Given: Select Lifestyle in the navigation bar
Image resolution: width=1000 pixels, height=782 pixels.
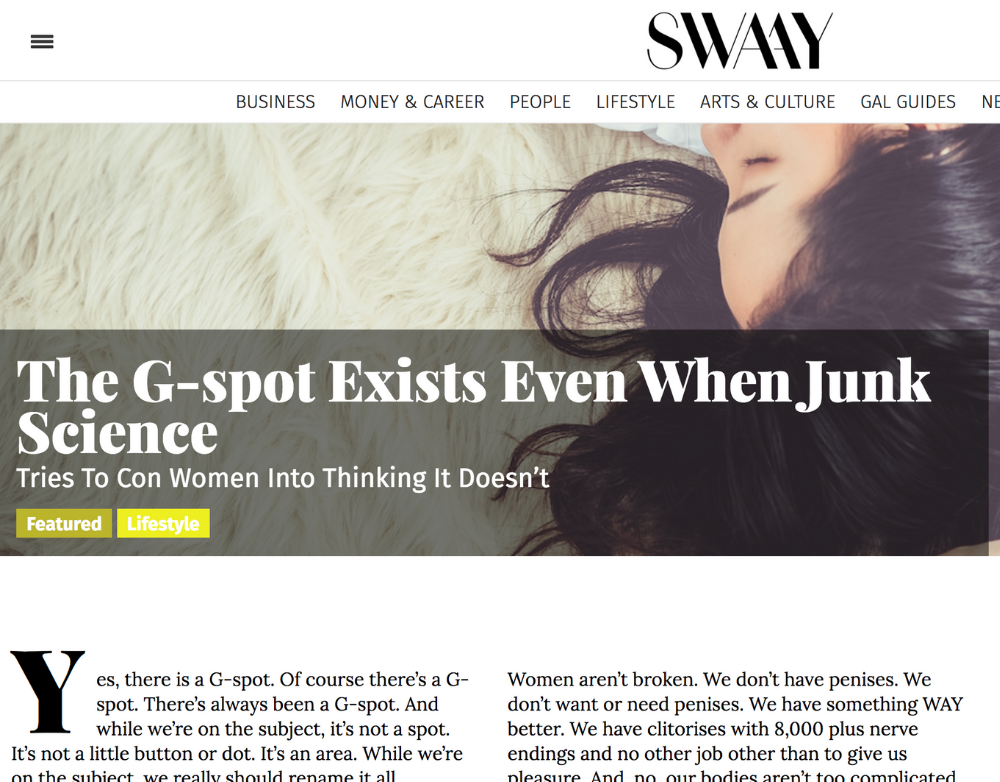Looking at the screenshot, I should (635, 102).
